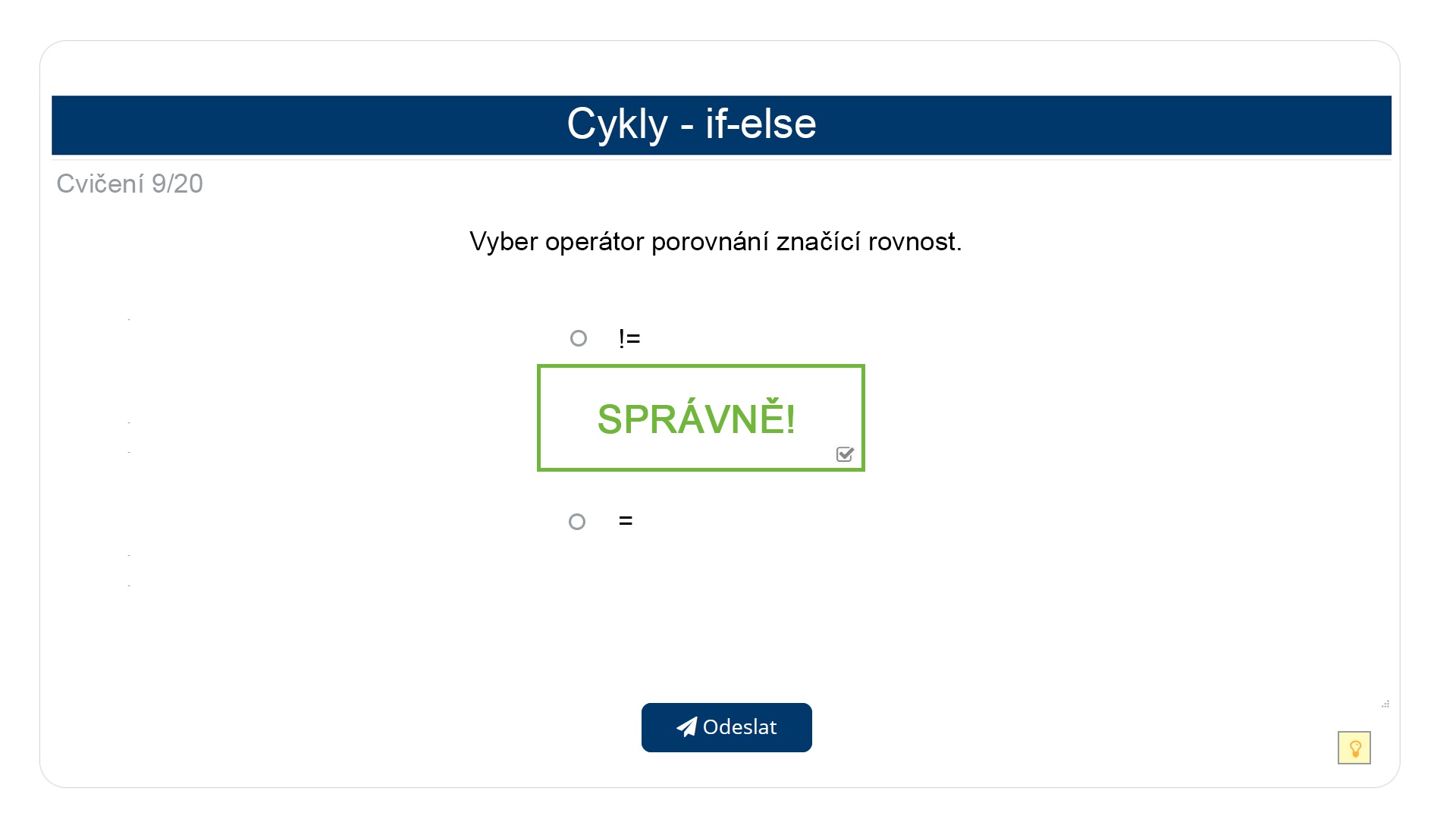
Task: Choose the equality operator option
Action: (579, 521)
